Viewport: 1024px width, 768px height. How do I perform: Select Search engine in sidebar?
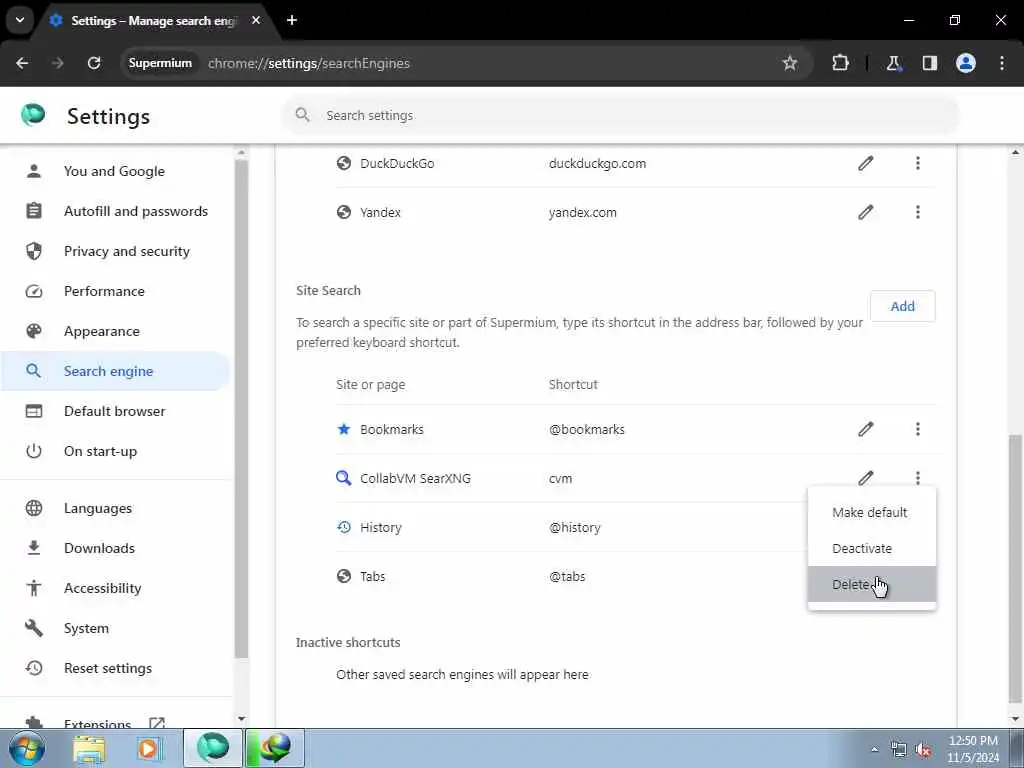point(114,371)
